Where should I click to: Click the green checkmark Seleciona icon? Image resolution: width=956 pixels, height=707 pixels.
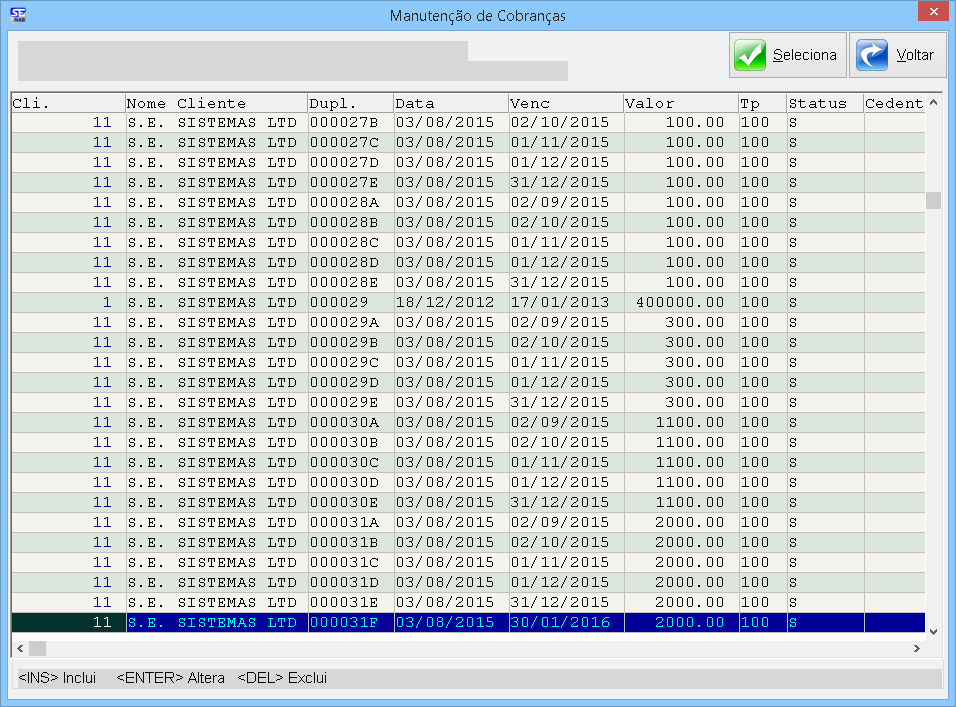(750, 55)
